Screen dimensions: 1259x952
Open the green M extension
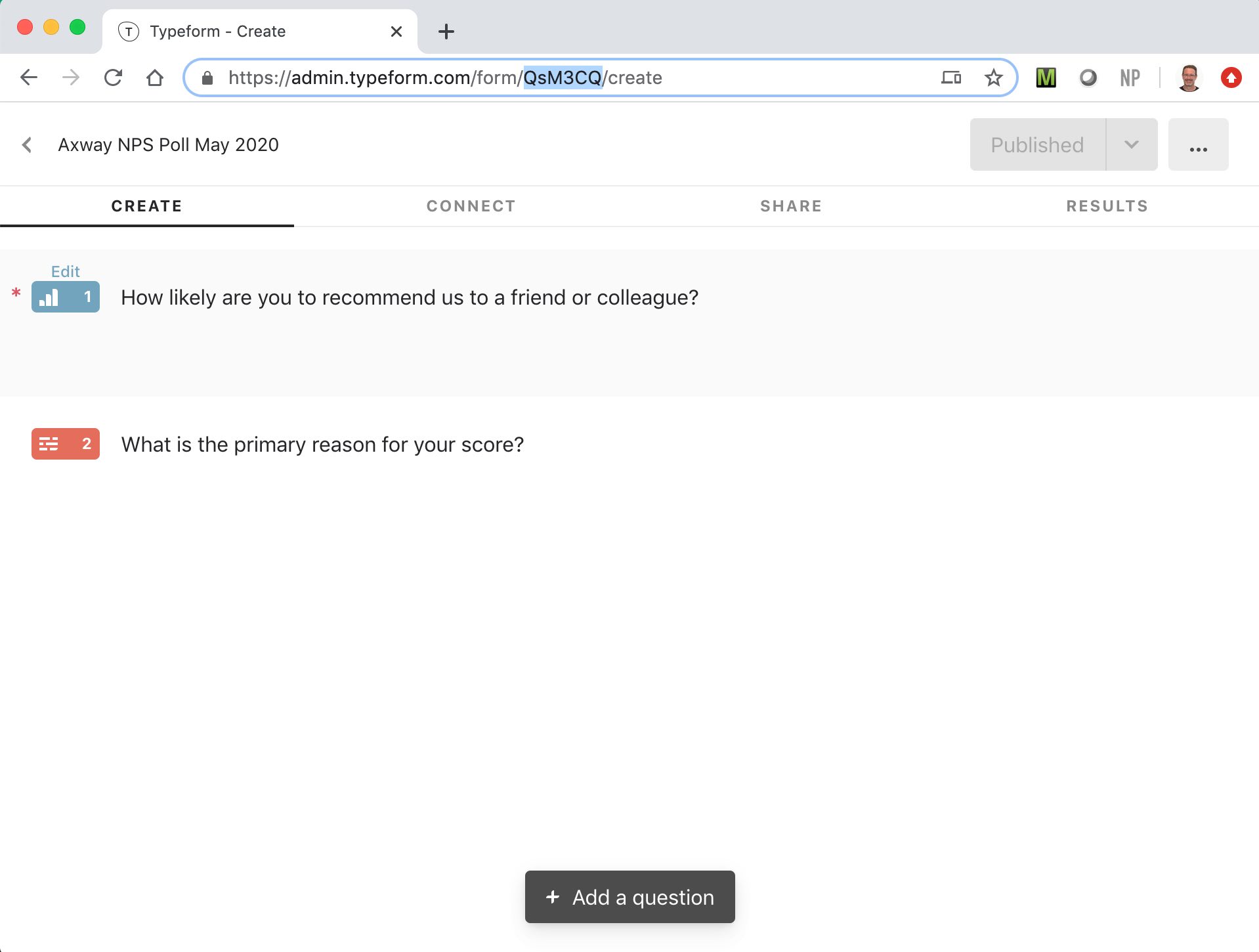(x=1046, y=77)
